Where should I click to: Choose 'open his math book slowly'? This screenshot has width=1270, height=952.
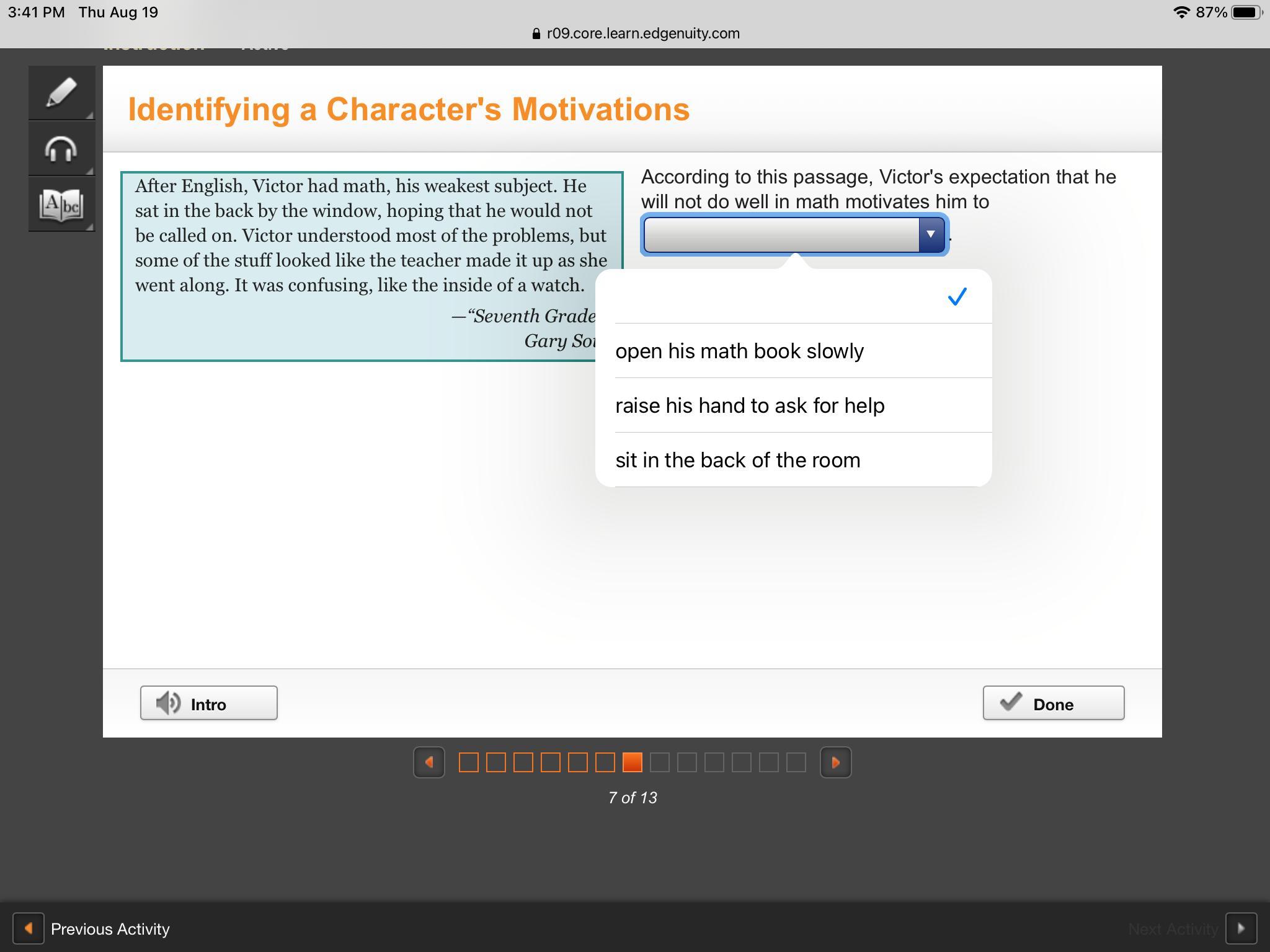click(x=739, y=351)
